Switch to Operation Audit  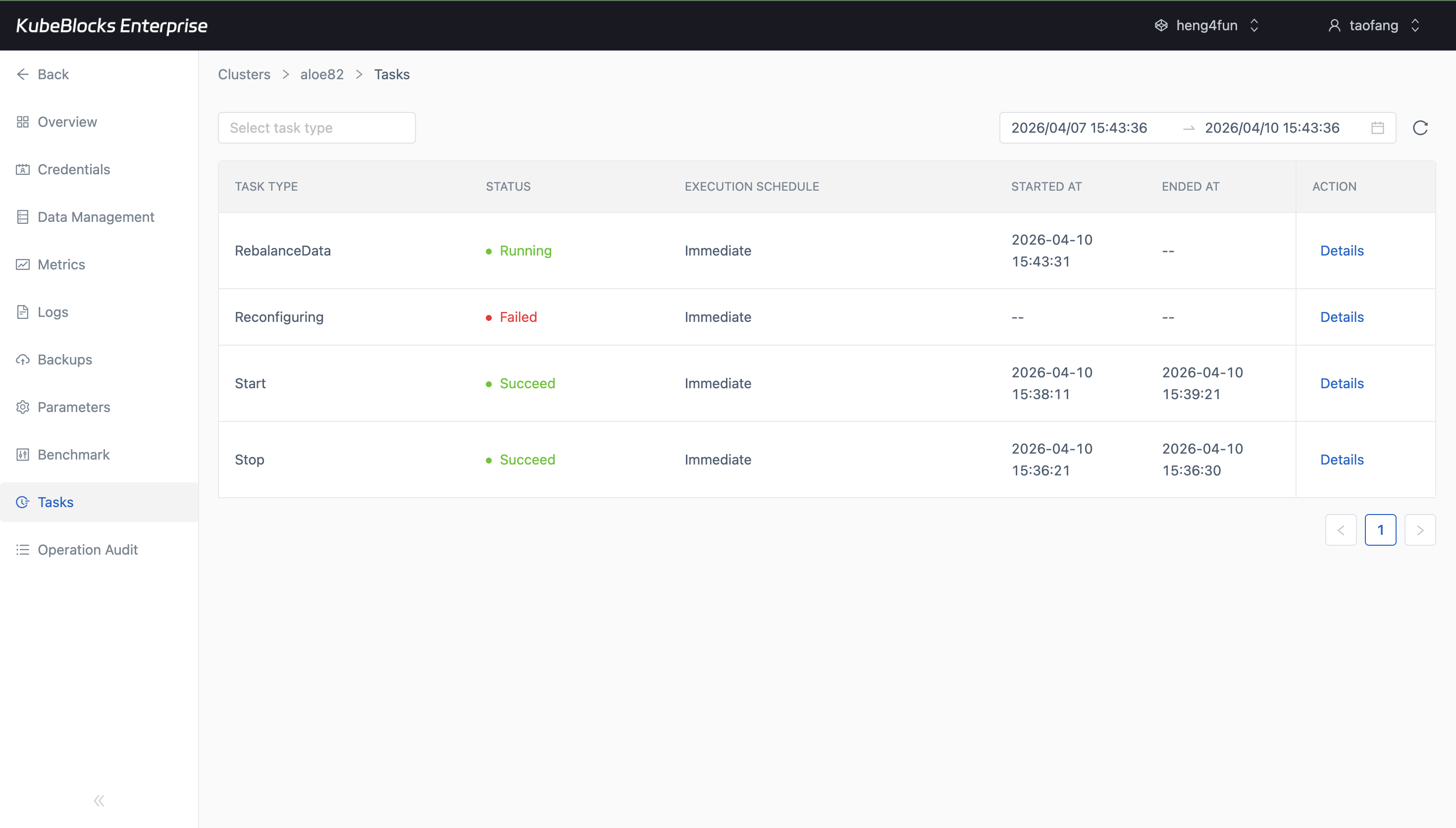(88, 549)
